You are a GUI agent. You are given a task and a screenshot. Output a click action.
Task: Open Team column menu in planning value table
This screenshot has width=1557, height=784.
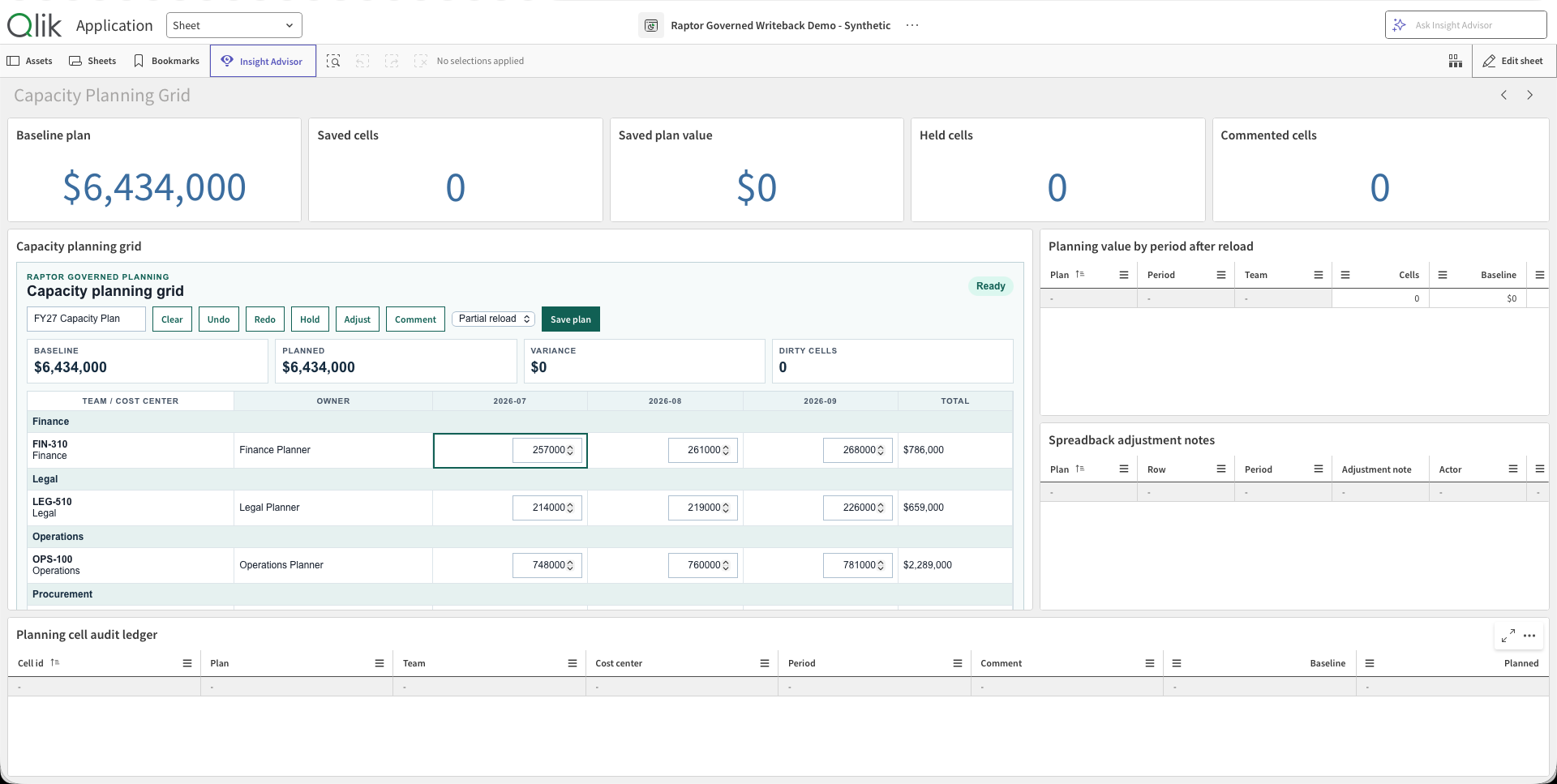tap(1319, 275)
